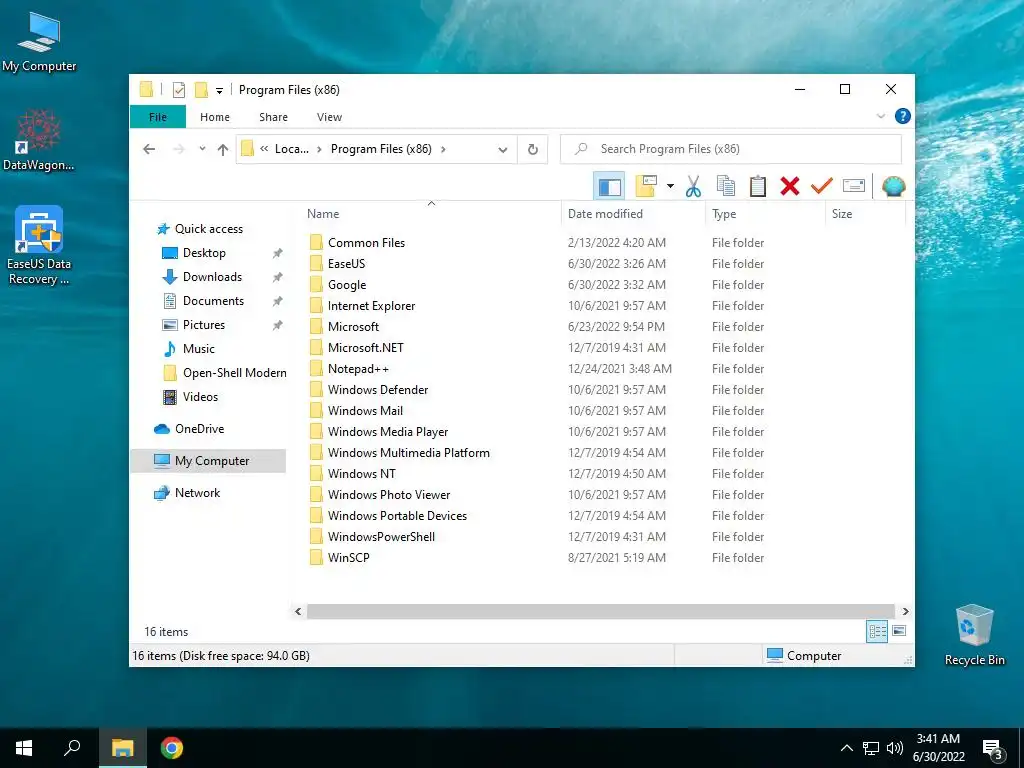Click the EaseUS Data Recovery desktop icon
Image resolution: width=1024 pixels, height=768 pixels.
pyautogui.click(x=39, y=246)
